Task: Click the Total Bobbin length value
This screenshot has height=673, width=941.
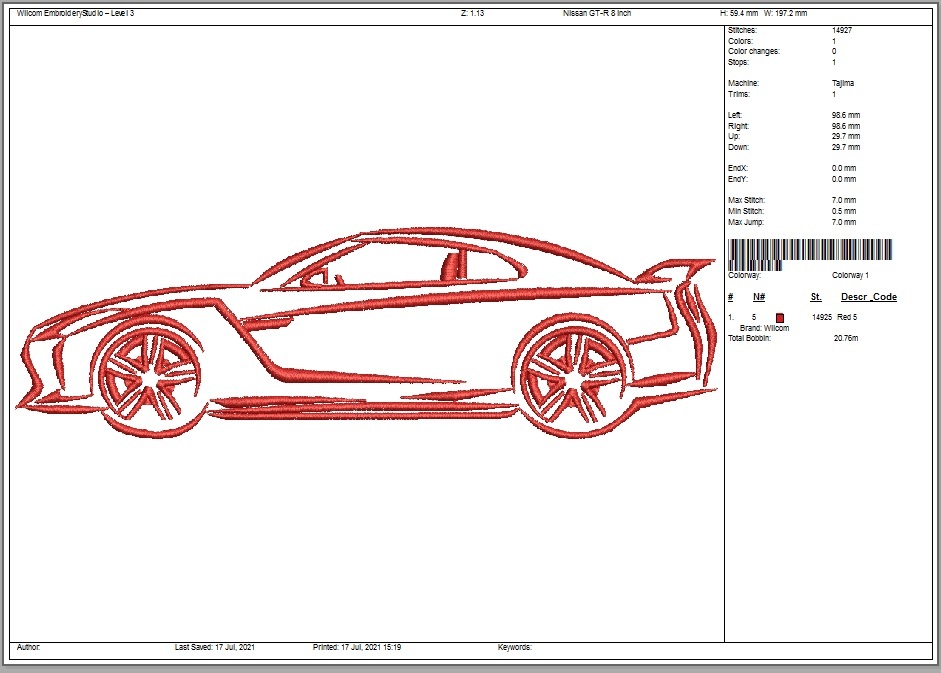Action: (846, 338)
